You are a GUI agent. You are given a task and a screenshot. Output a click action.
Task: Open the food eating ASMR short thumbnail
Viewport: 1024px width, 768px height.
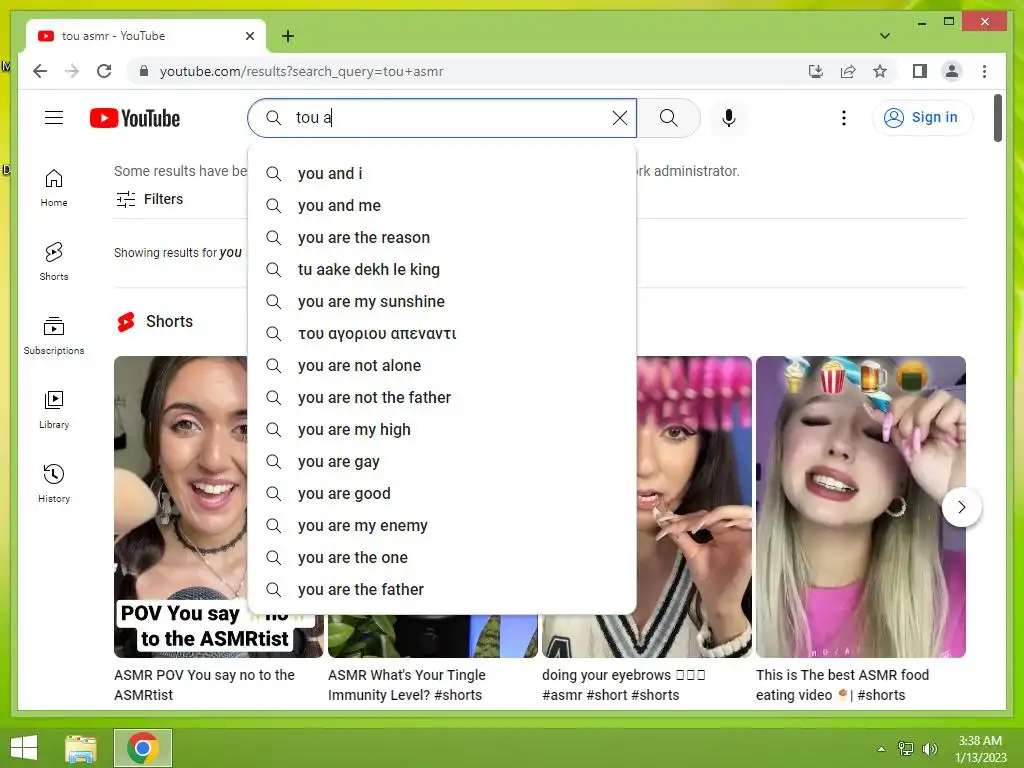point(861,507)
